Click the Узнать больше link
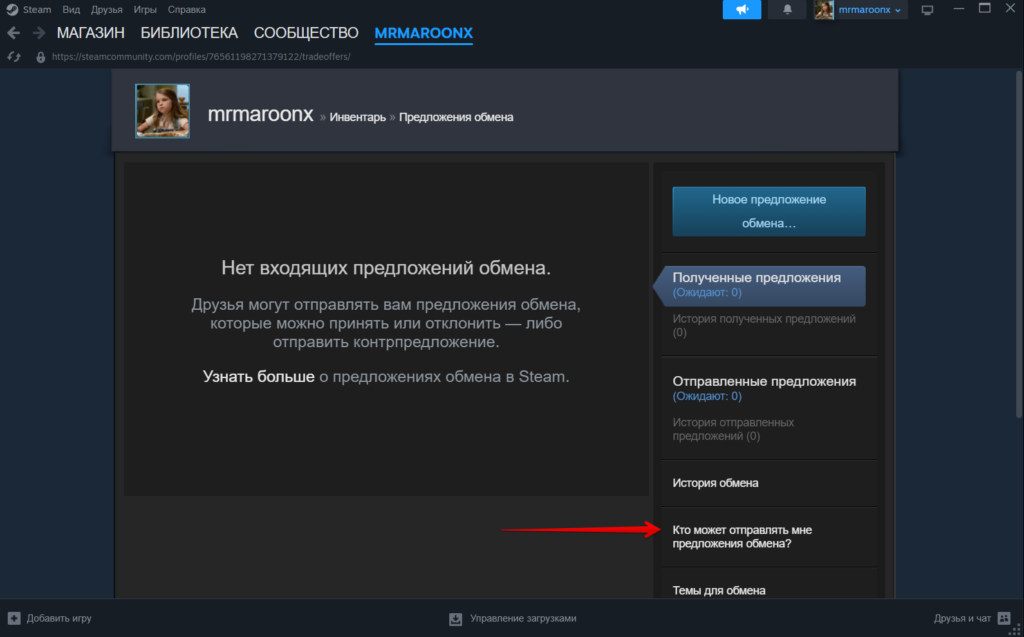This screenshot has width=1024, height=637. [x=259, y=377]
